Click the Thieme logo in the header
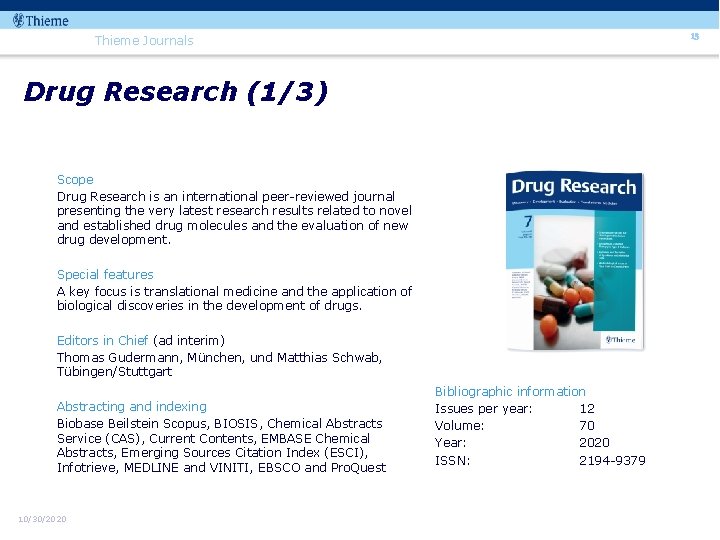Viewport: 720px width, 540px height. click(41, 21)
